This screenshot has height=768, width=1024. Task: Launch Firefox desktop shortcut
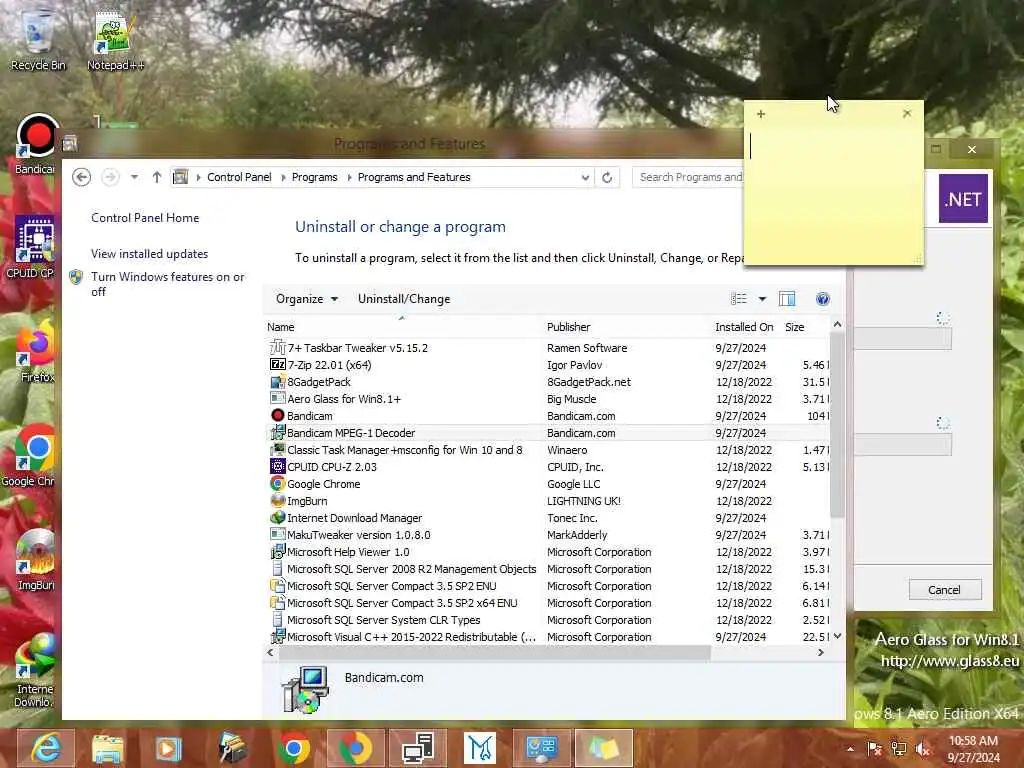[37, 353]
